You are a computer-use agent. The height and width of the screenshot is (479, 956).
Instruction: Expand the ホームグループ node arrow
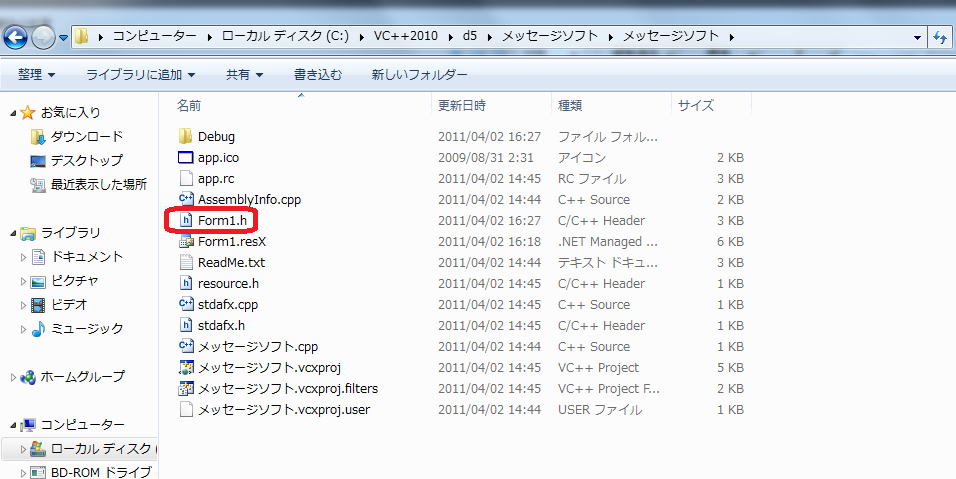(13, 377)
